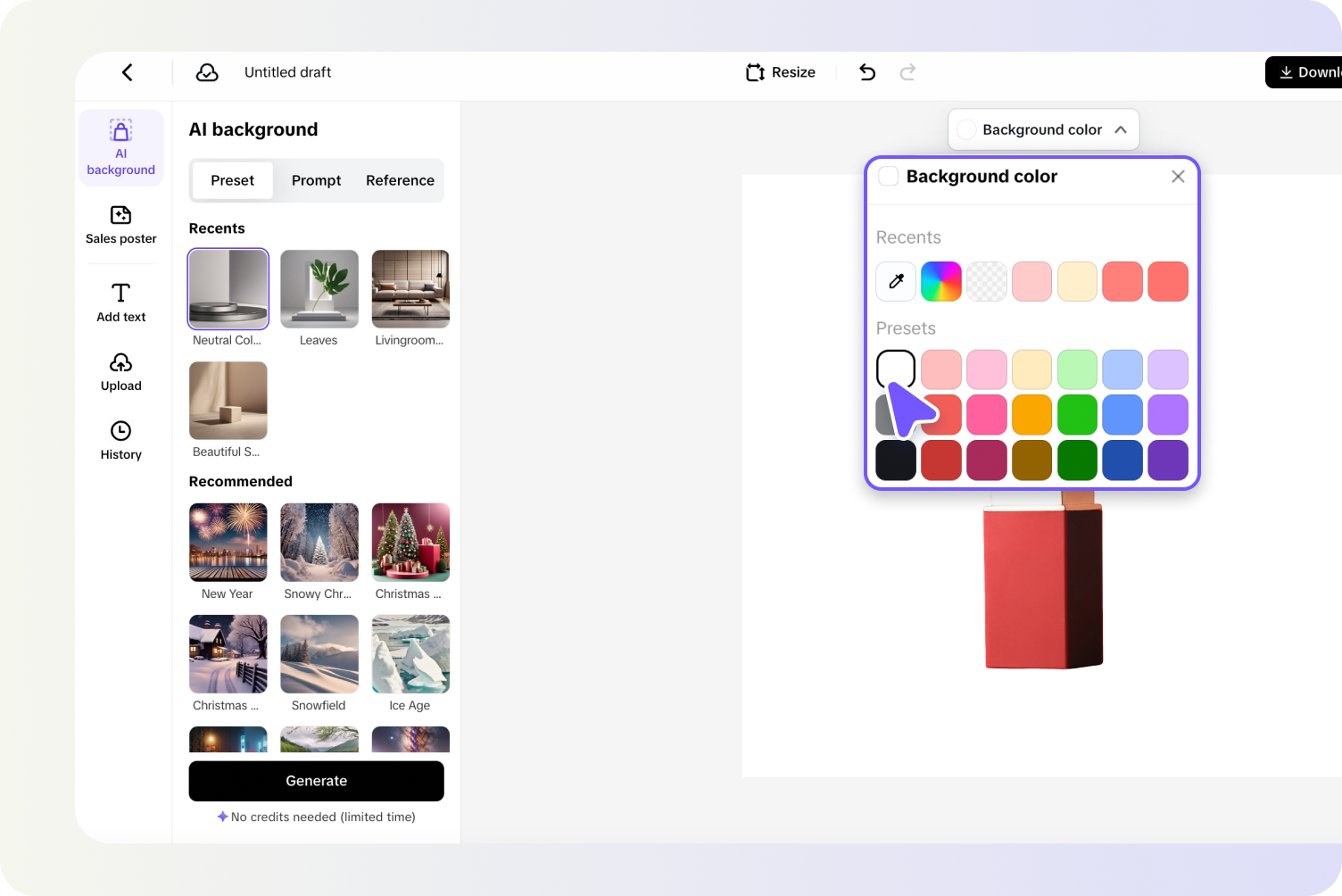This screenshot has width=1342, height=896.
Task: Choose the New Year background
Action: tap(228, 543)
